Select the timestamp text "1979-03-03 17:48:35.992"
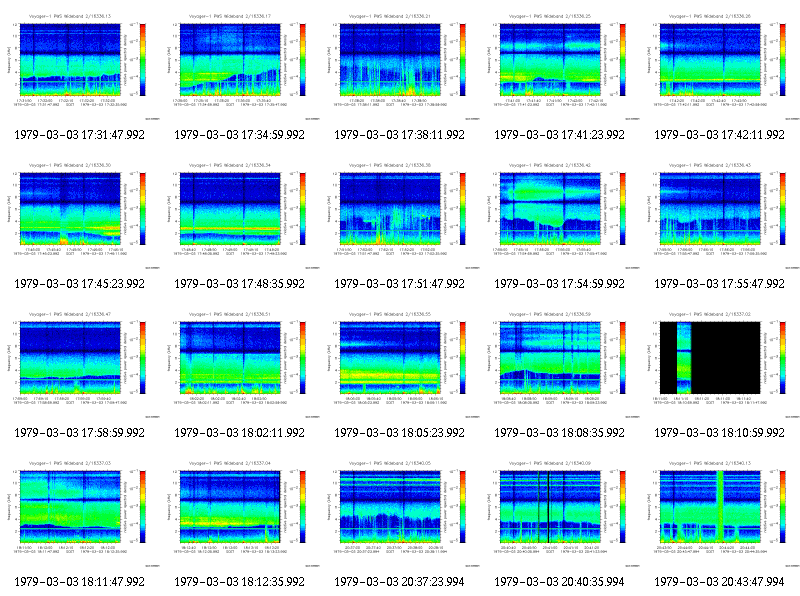800x596 pixels. 239,284
